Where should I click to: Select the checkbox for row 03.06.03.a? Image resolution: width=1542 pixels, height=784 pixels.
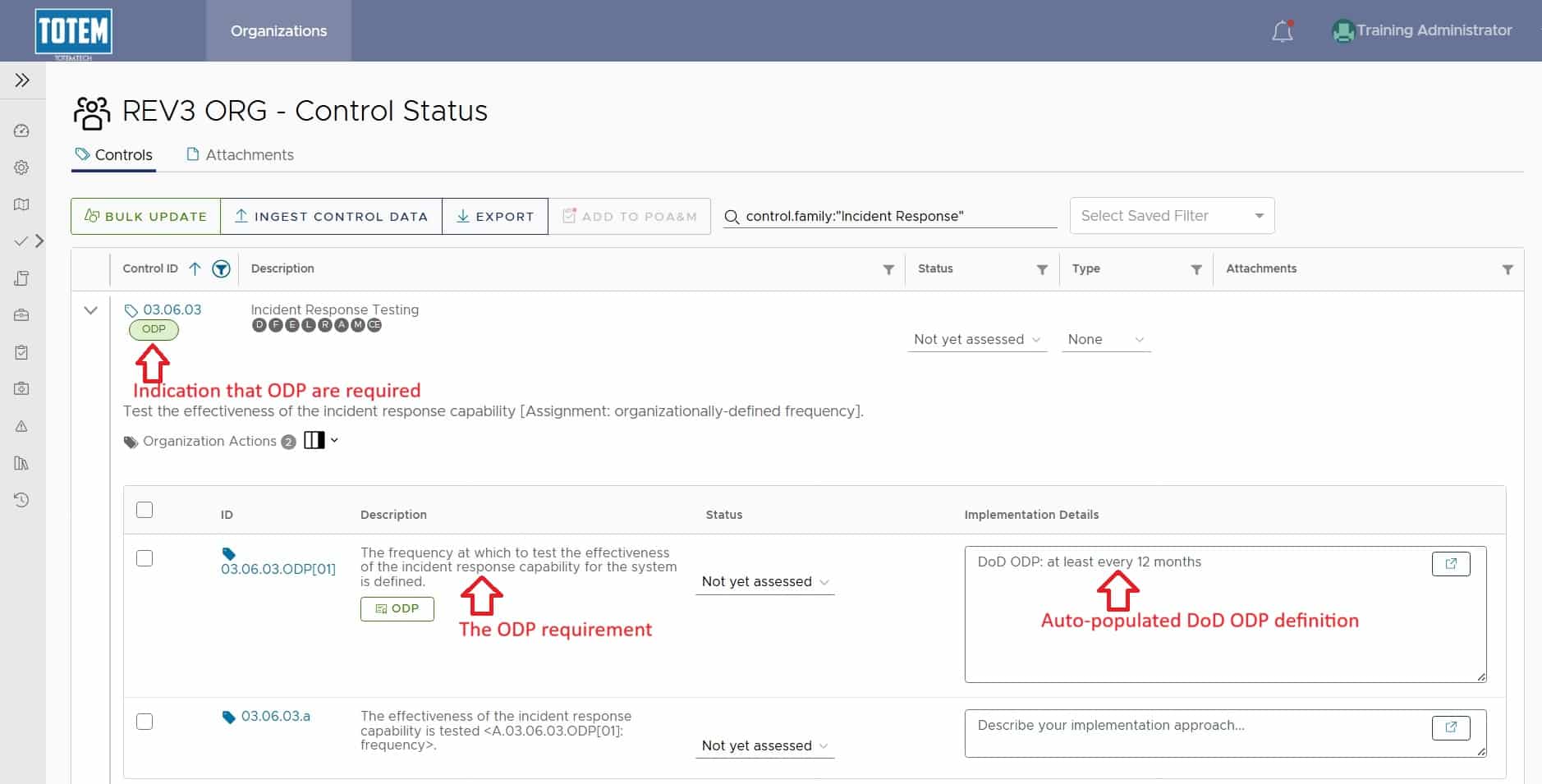[x=145, y=722]
